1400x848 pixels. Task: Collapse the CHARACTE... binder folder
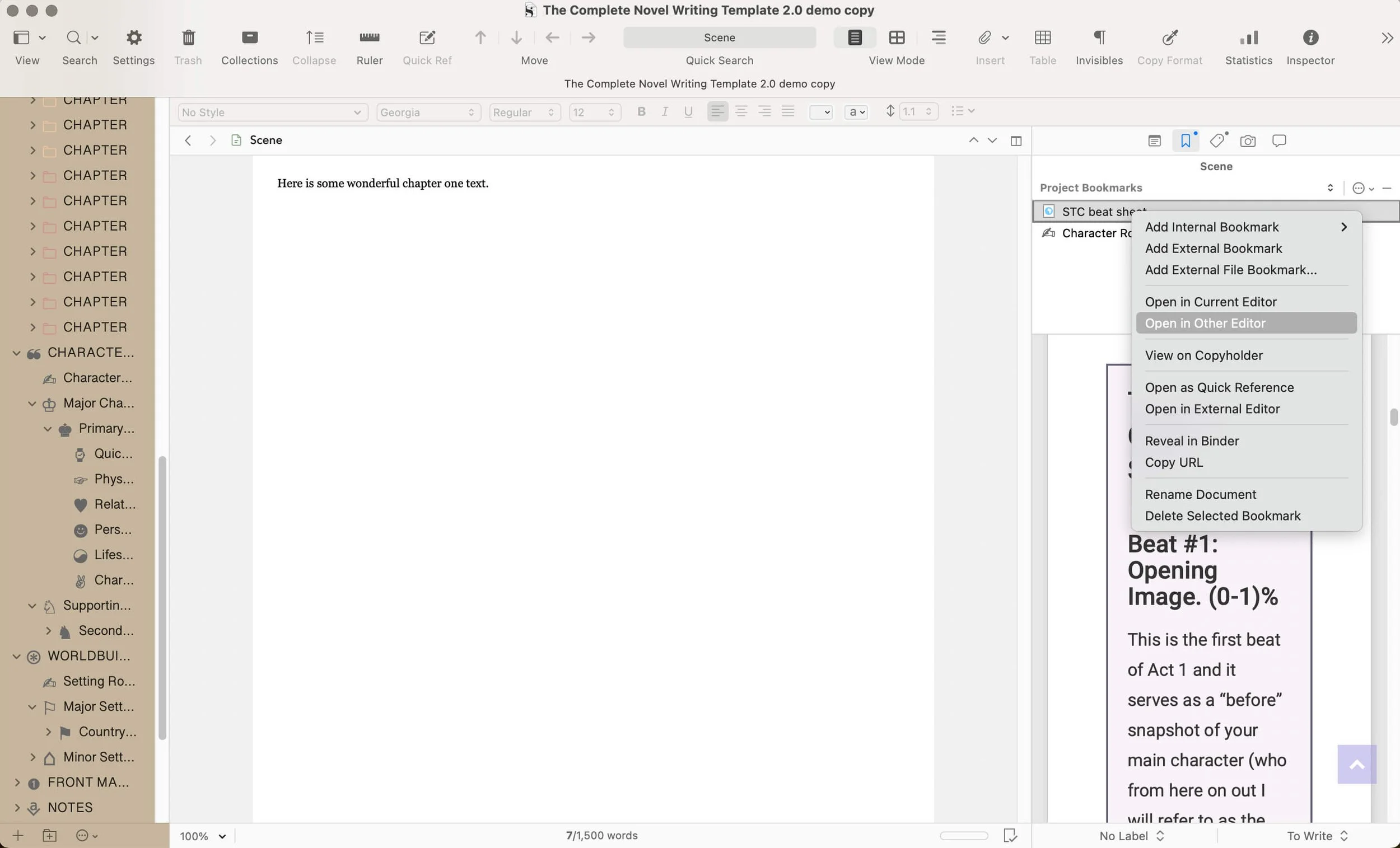tap(16, 353)
